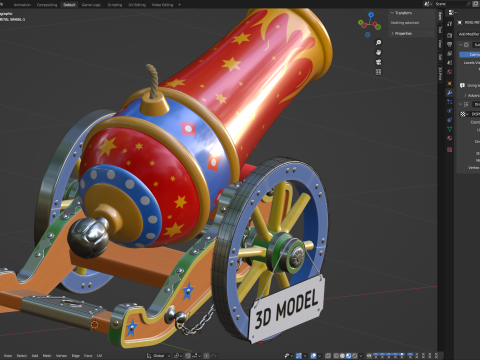This screenshot has width=480, height=360.
Task: Open the Tool sidebar vertical tab
Action: point(440,29)
